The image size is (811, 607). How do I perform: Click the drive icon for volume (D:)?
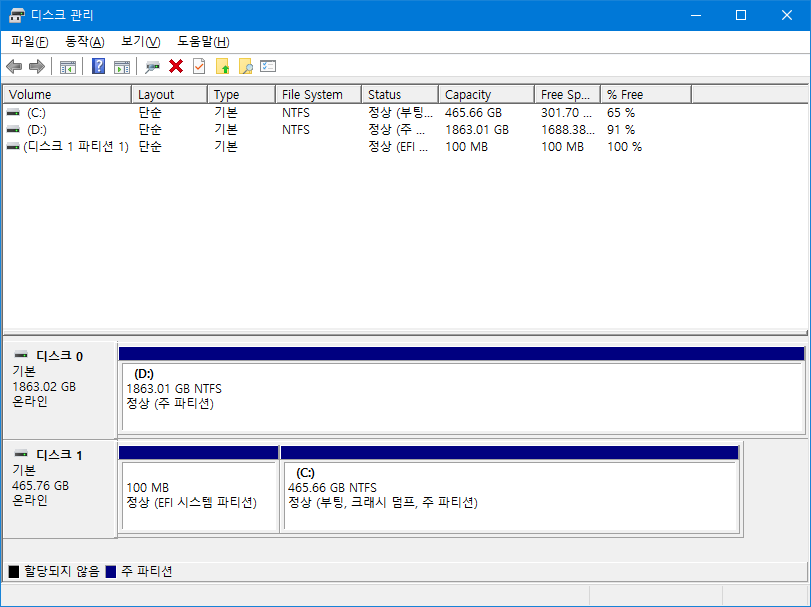pyautogui.click(x=13, y=129)
